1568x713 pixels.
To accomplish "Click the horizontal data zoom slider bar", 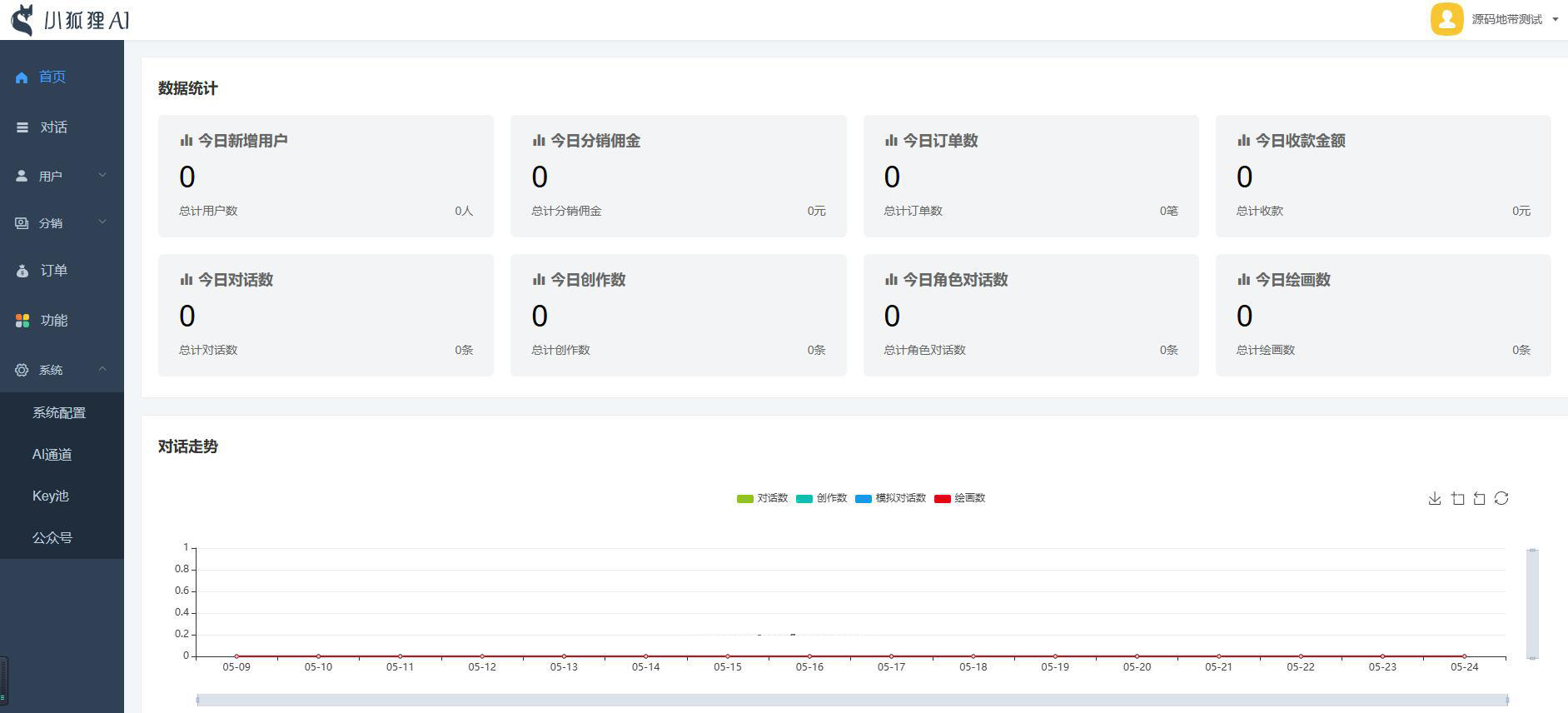I will (x=852, y=700).
